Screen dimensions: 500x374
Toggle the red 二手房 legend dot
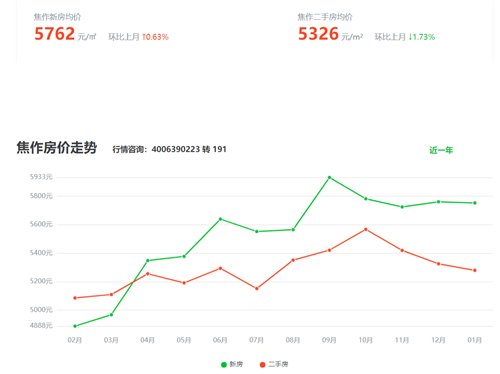[x=262, y=365]
